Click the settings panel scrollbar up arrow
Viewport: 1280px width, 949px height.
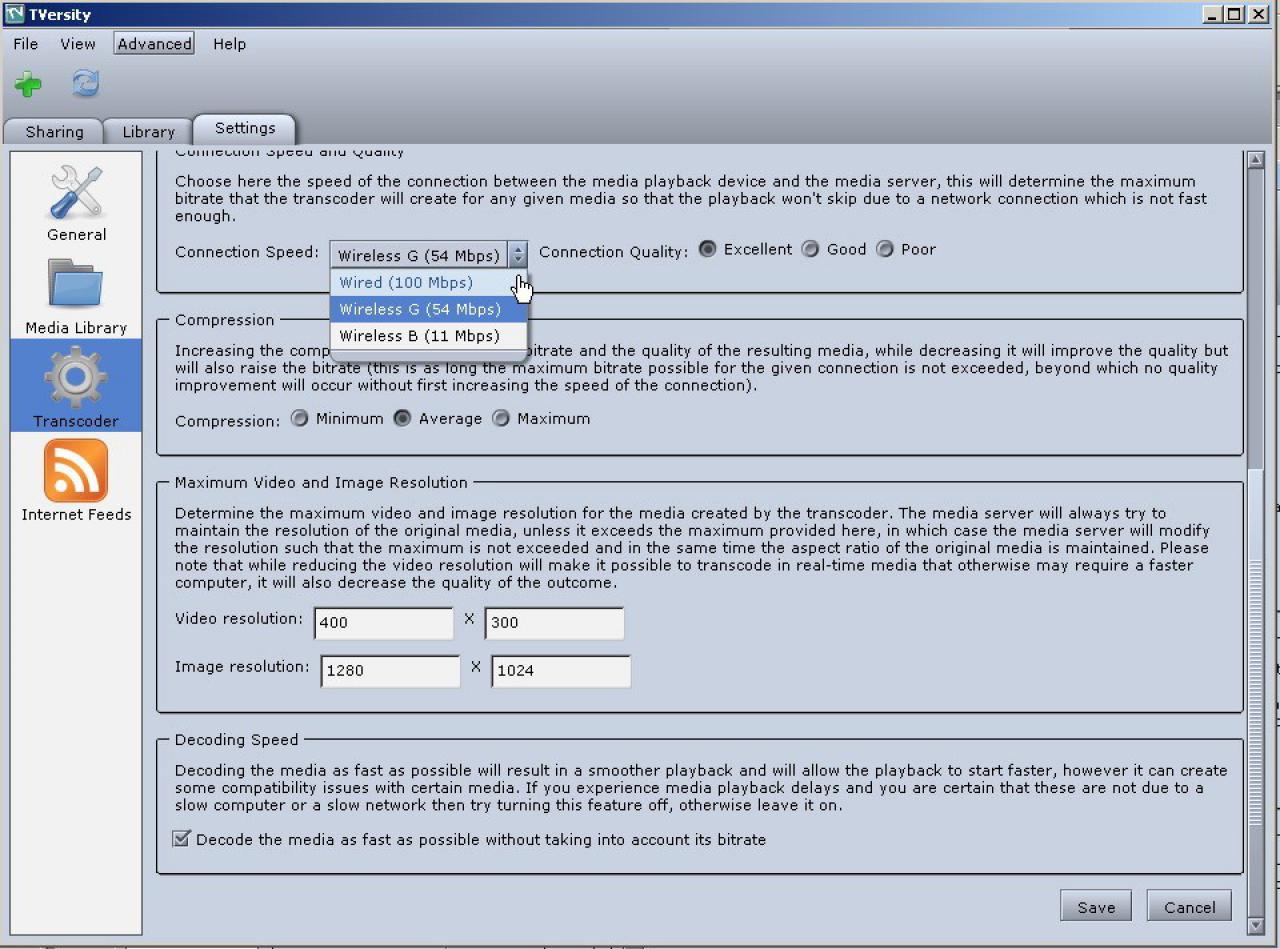pos(1257,159)
